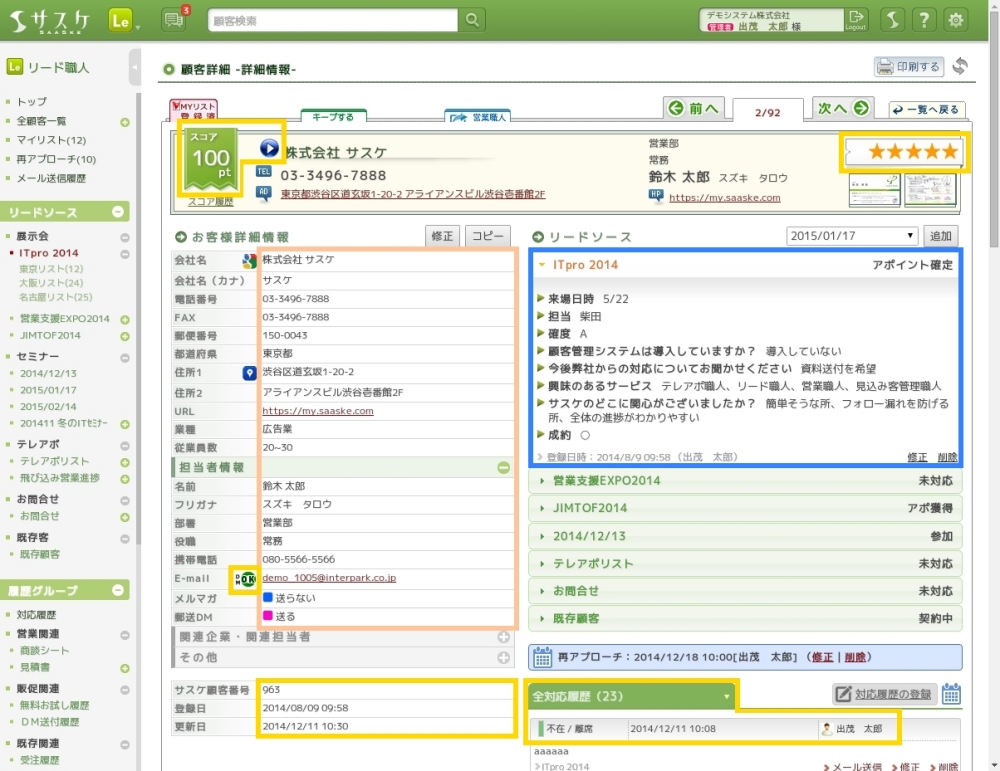This screenshot has width=1000, height=771.
Task: Open calendar icon next to 対応履歴の登録
Action: [x=951, y=694]
